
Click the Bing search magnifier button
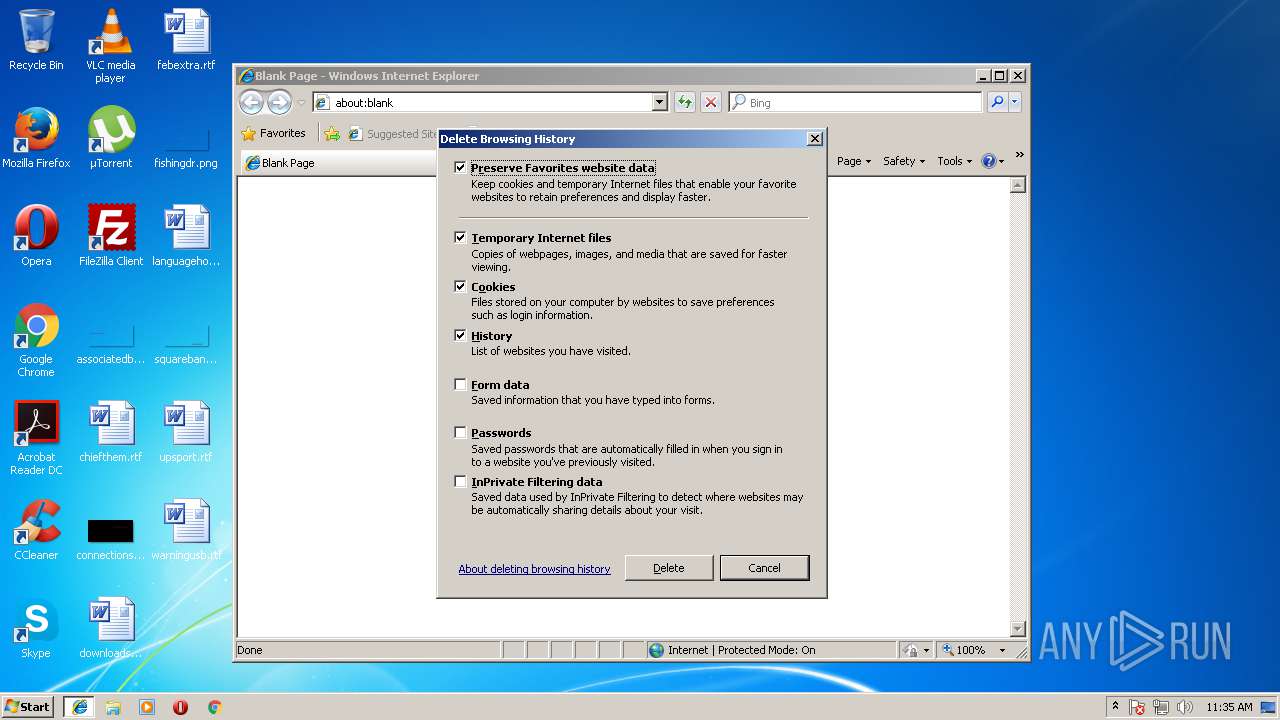click(x=997, y=102)
